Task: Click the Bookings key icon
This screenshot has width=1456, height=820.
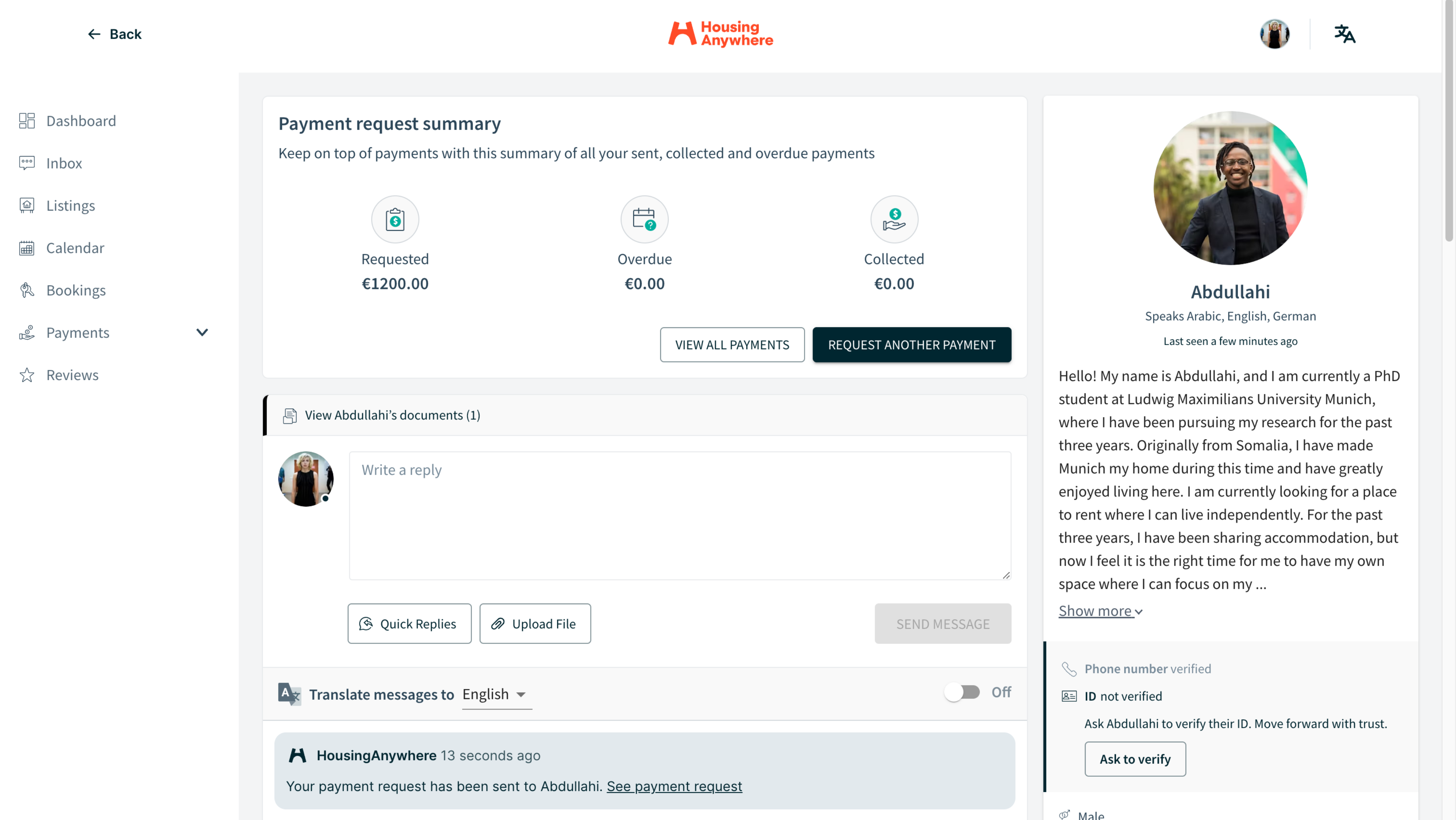Action: pos(27,290)
